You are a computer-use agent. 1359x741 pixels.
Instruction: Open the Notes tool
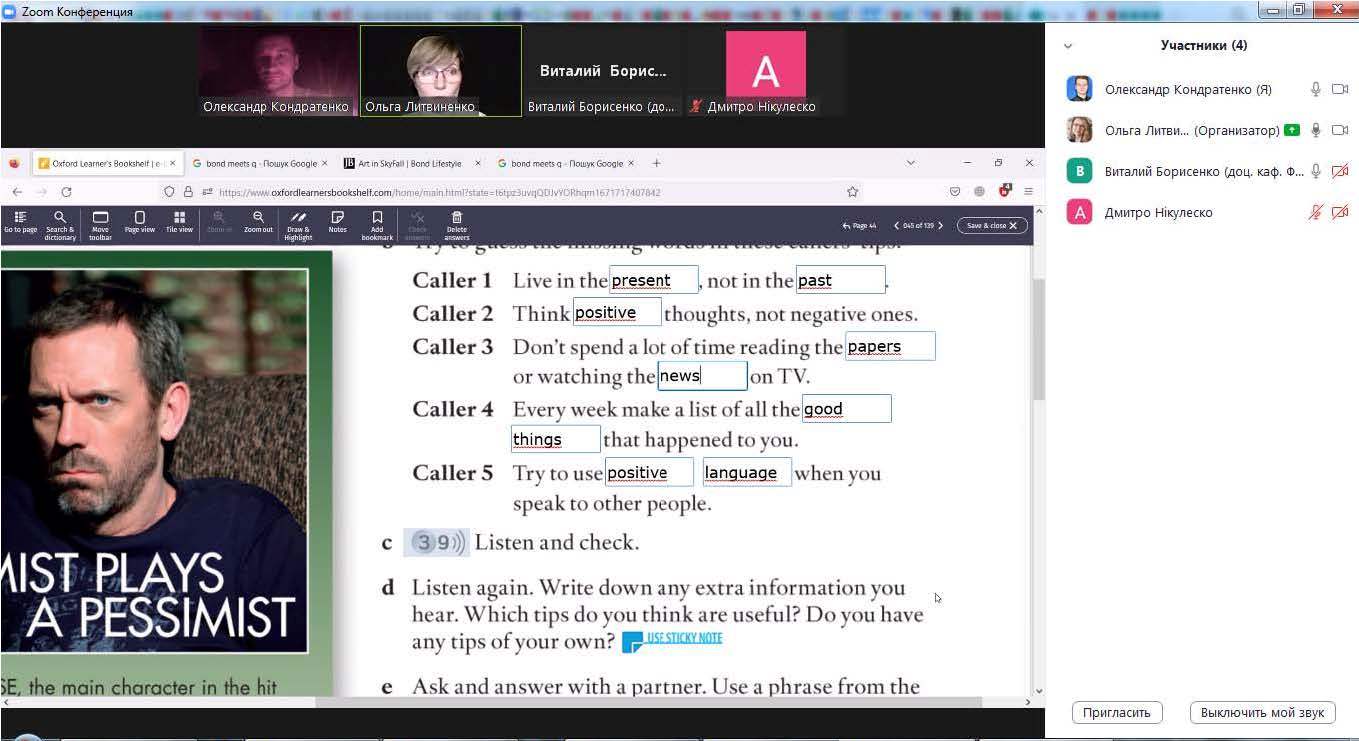pyautogui.click(x=338, y=222)
